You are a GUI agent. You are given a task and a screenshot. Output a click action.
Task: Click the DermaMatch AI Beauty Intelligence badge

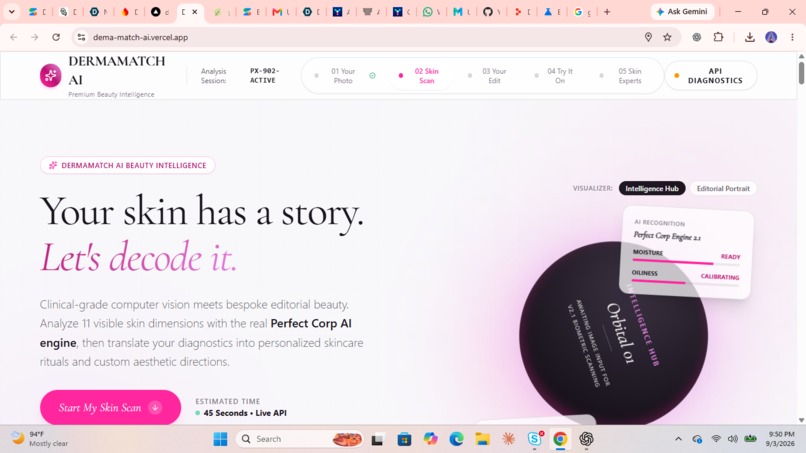127,165
